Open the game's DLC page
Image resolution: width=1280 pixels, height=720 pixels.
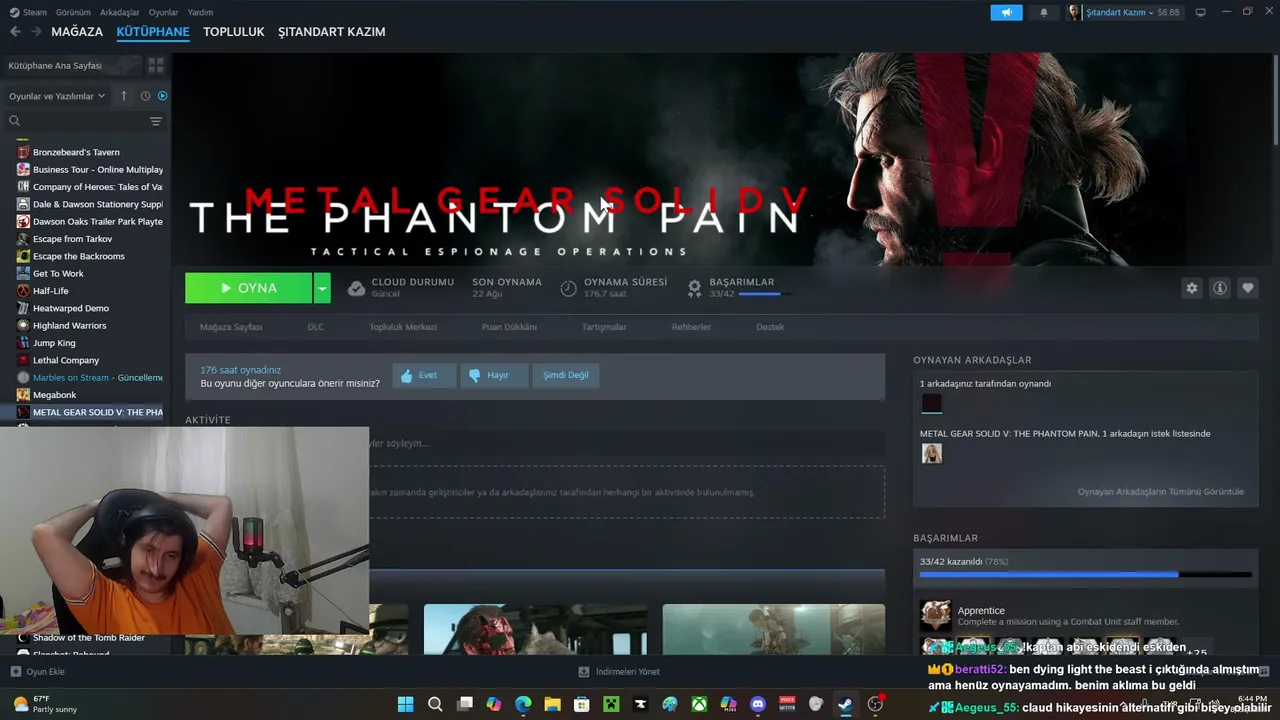(x=316, y=327)
